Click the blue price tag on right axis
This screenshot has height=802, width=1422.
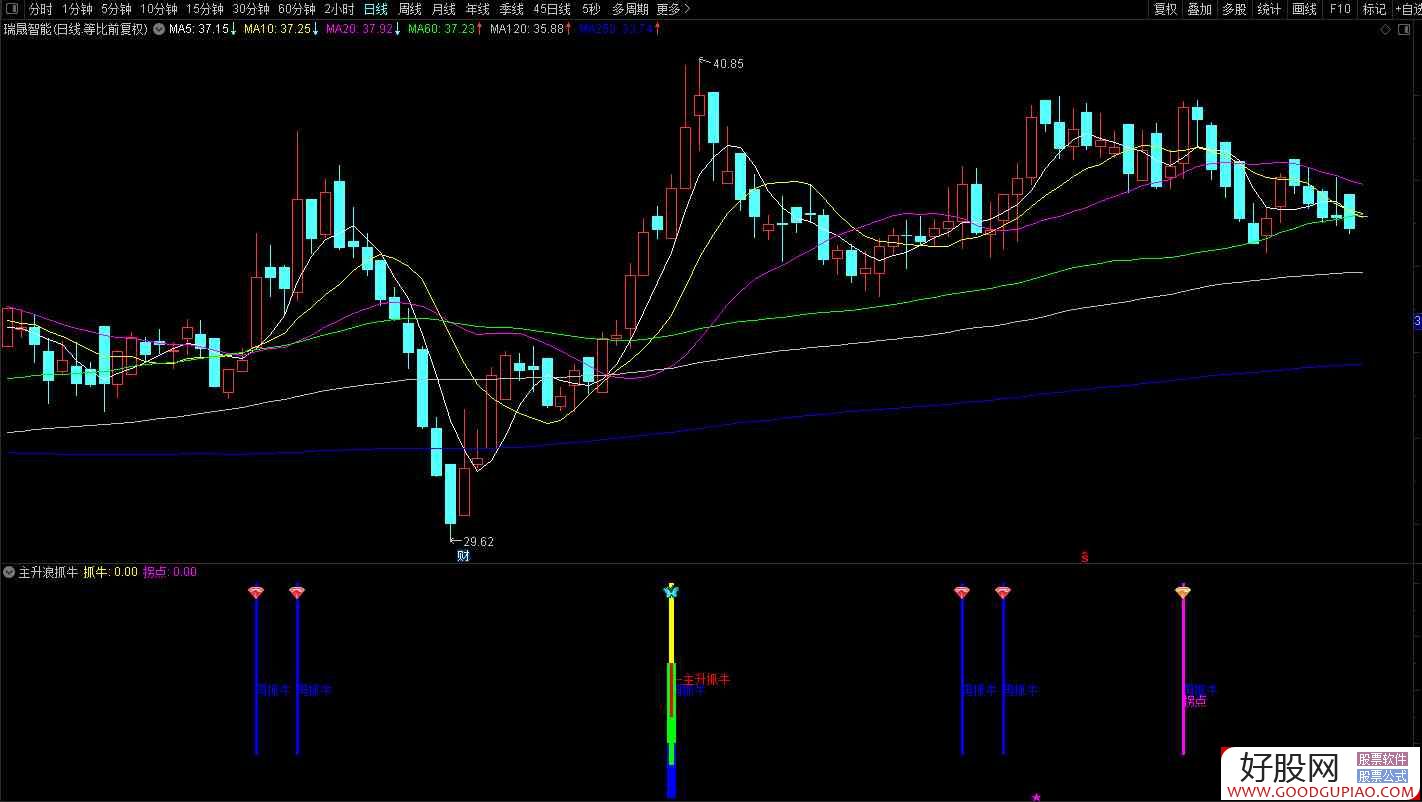[x=1417, y=321]
